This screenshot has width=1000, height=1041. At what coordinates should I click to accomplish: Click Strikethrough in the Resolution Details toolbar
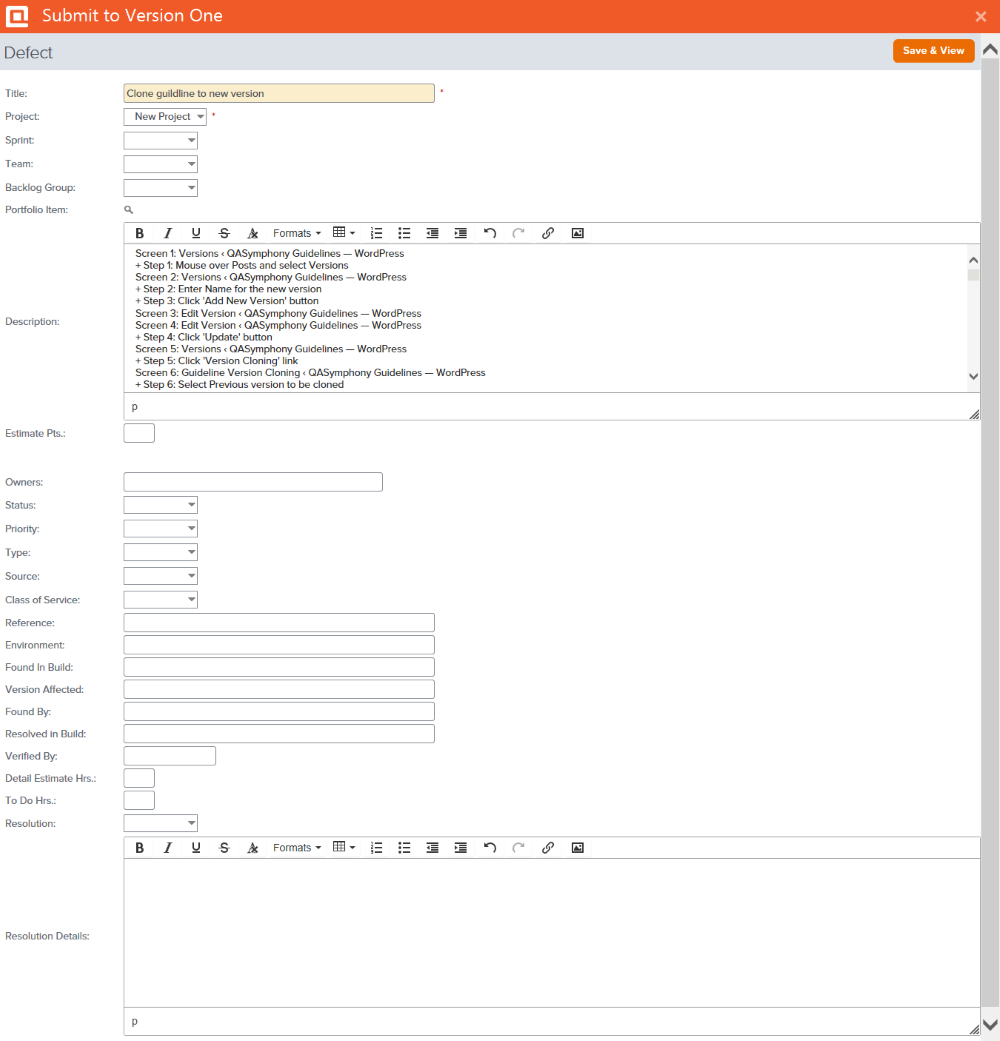(x=224, y=848)
